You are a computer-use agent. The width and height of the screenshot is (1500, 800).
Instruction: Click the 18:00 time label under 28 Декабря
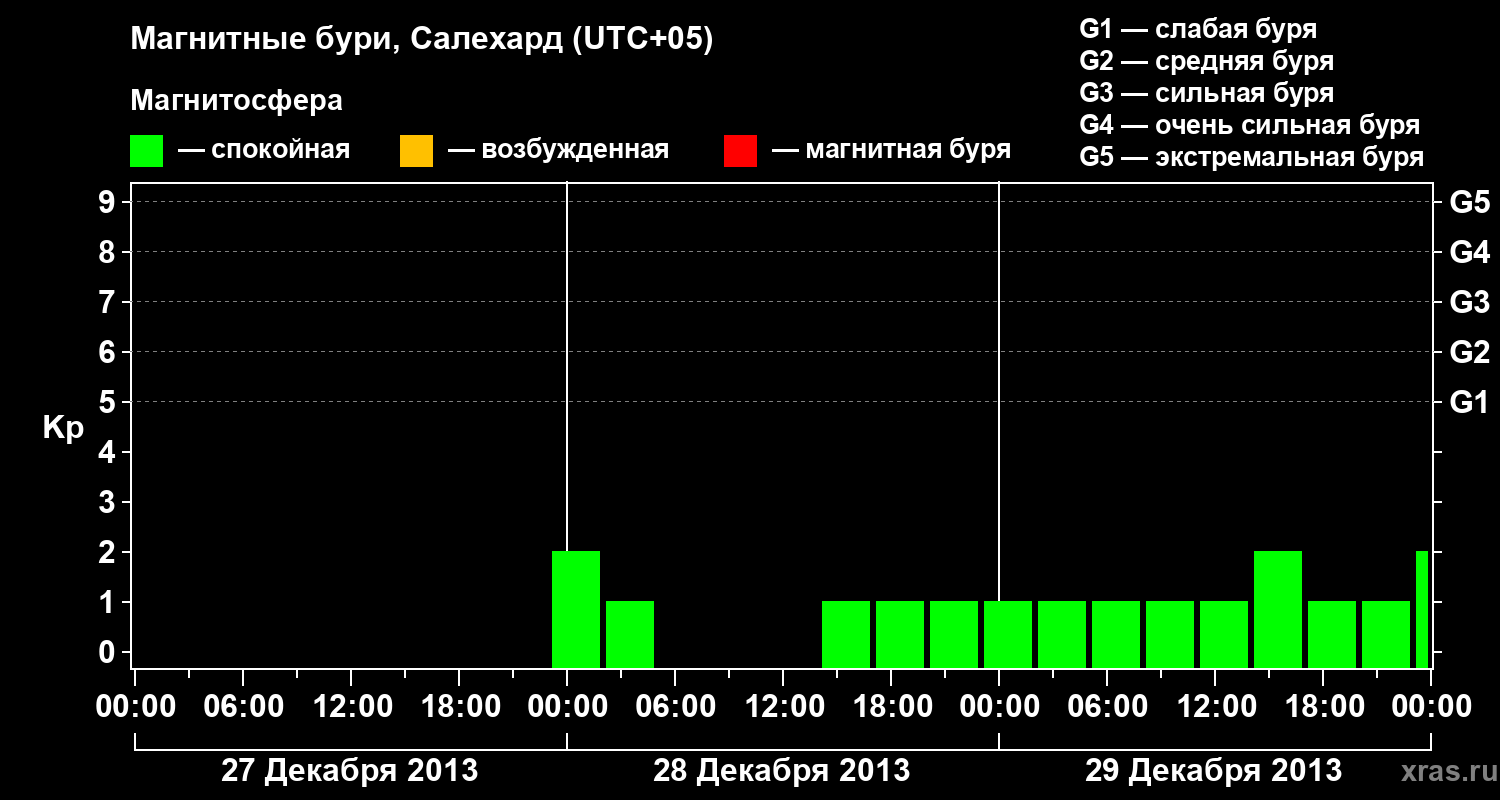tap(892, 706)
